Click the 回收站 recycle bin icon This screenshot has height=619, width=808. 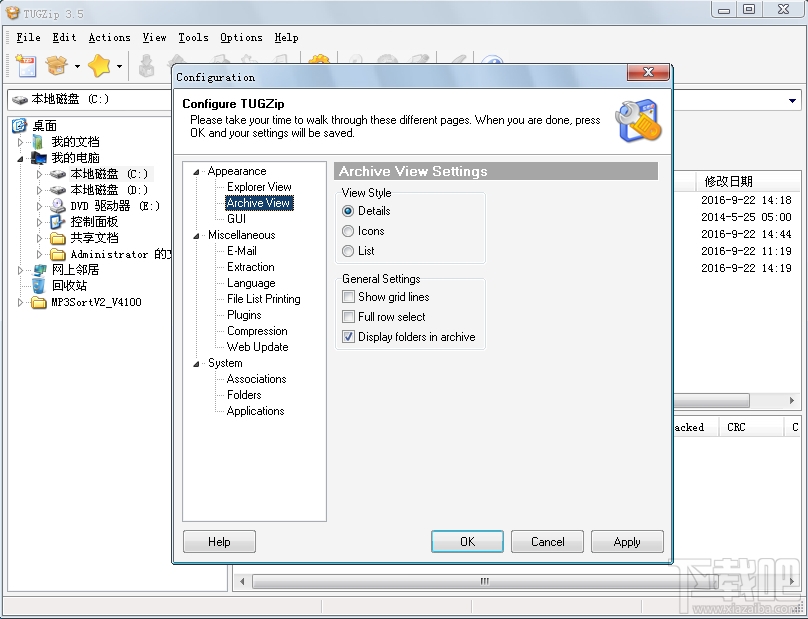pos(38,286)
